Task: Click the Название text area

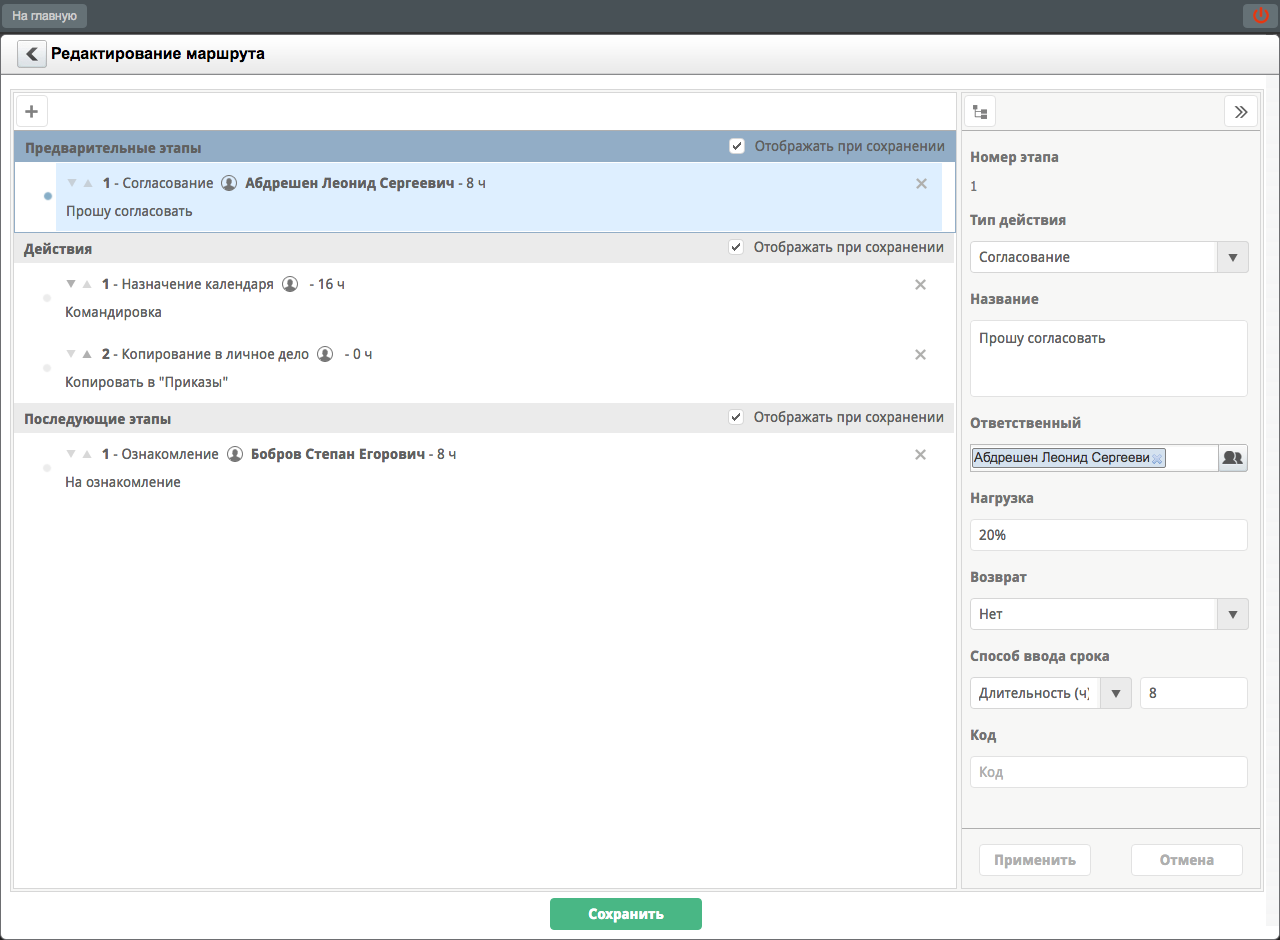Action: coord(1109,358)
